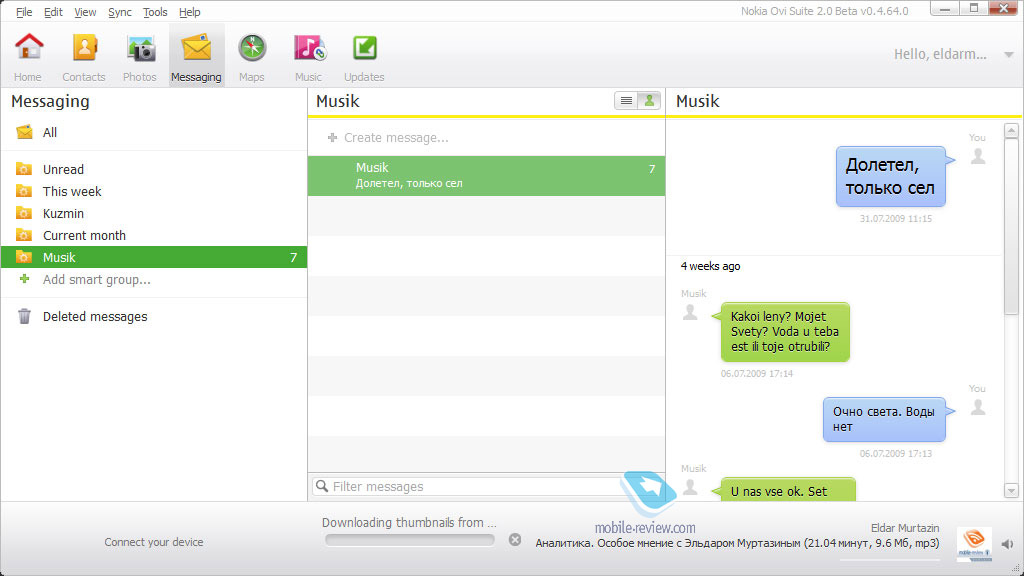Click the audio playback progress line
Image resolution: width=1024 pixels, height=576 pixels.
pyautogui.click(x=889, y=560)
